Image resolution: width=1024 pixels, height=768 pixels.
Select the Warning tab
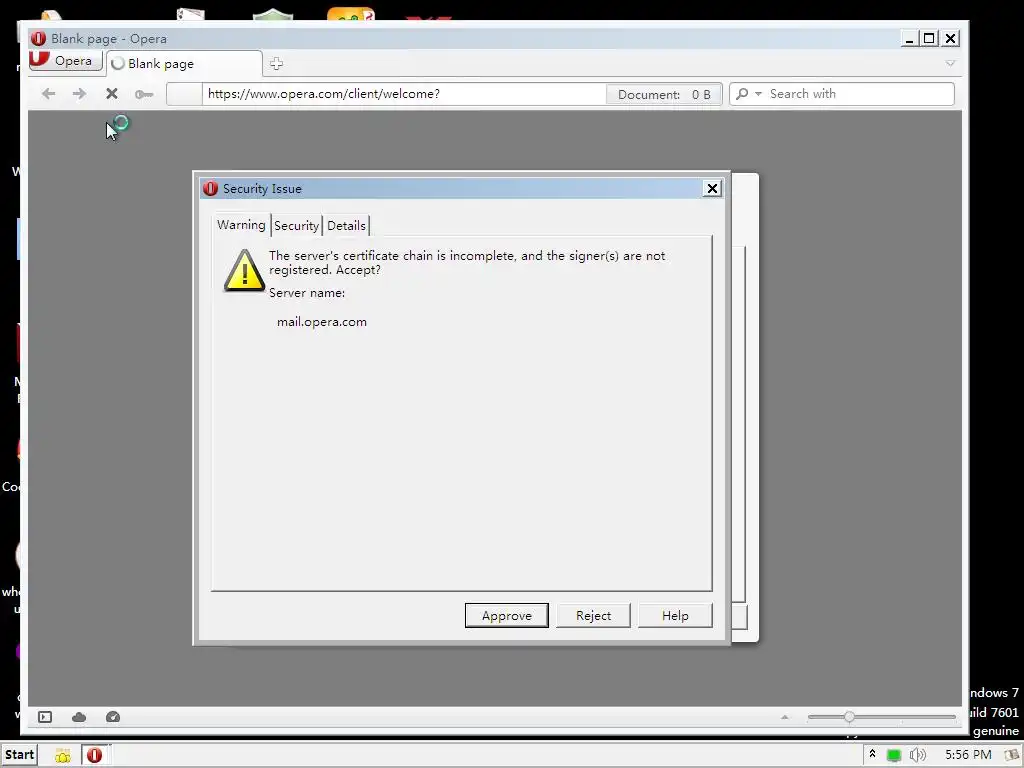241,225
